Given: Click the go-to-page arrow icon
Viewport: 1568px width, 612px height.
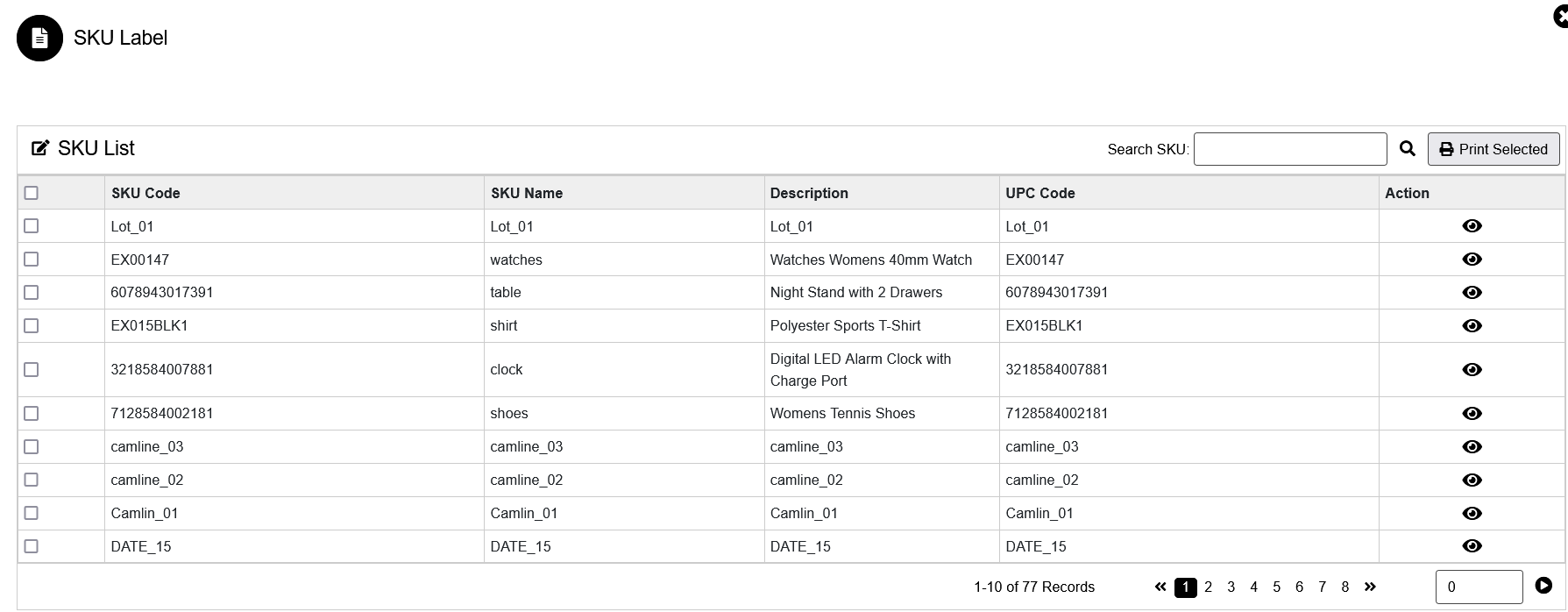Looking at the screenshot, I should coord(1543,586).
